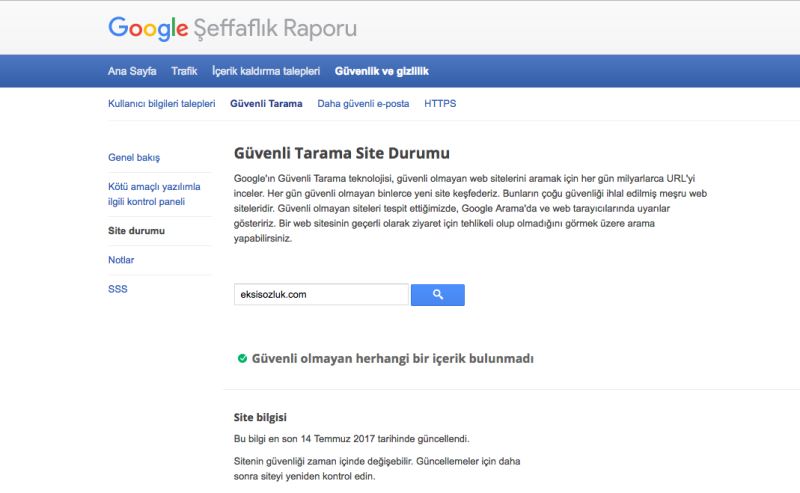Open the Ana Sayfa menu item

(x=132, y=71)
